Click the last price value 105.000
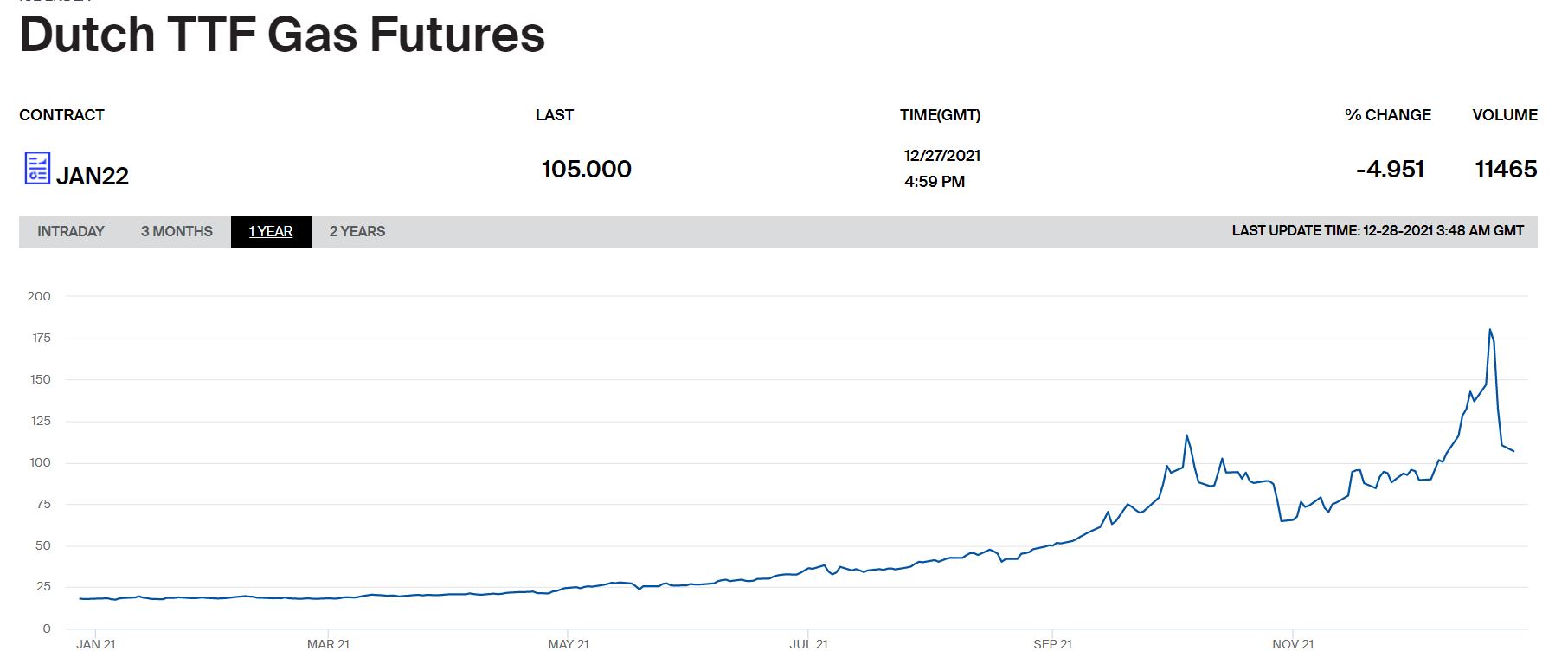1568x658 pixels. click(x=587, y=169)
